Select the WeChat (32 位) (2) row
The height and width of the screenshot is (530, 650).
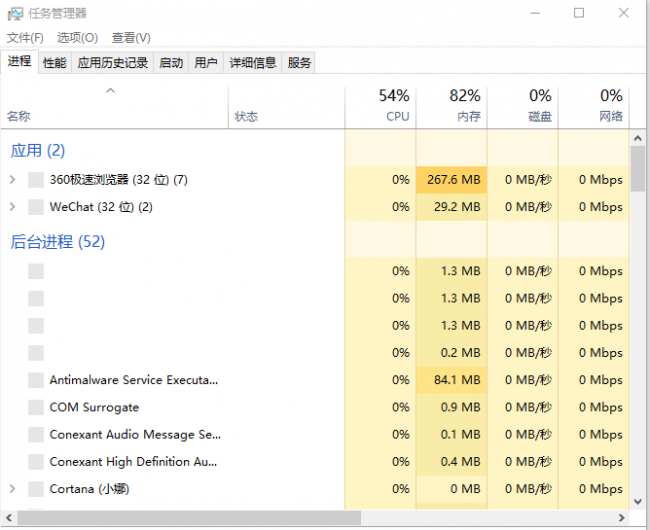click(x=315, y=207)
